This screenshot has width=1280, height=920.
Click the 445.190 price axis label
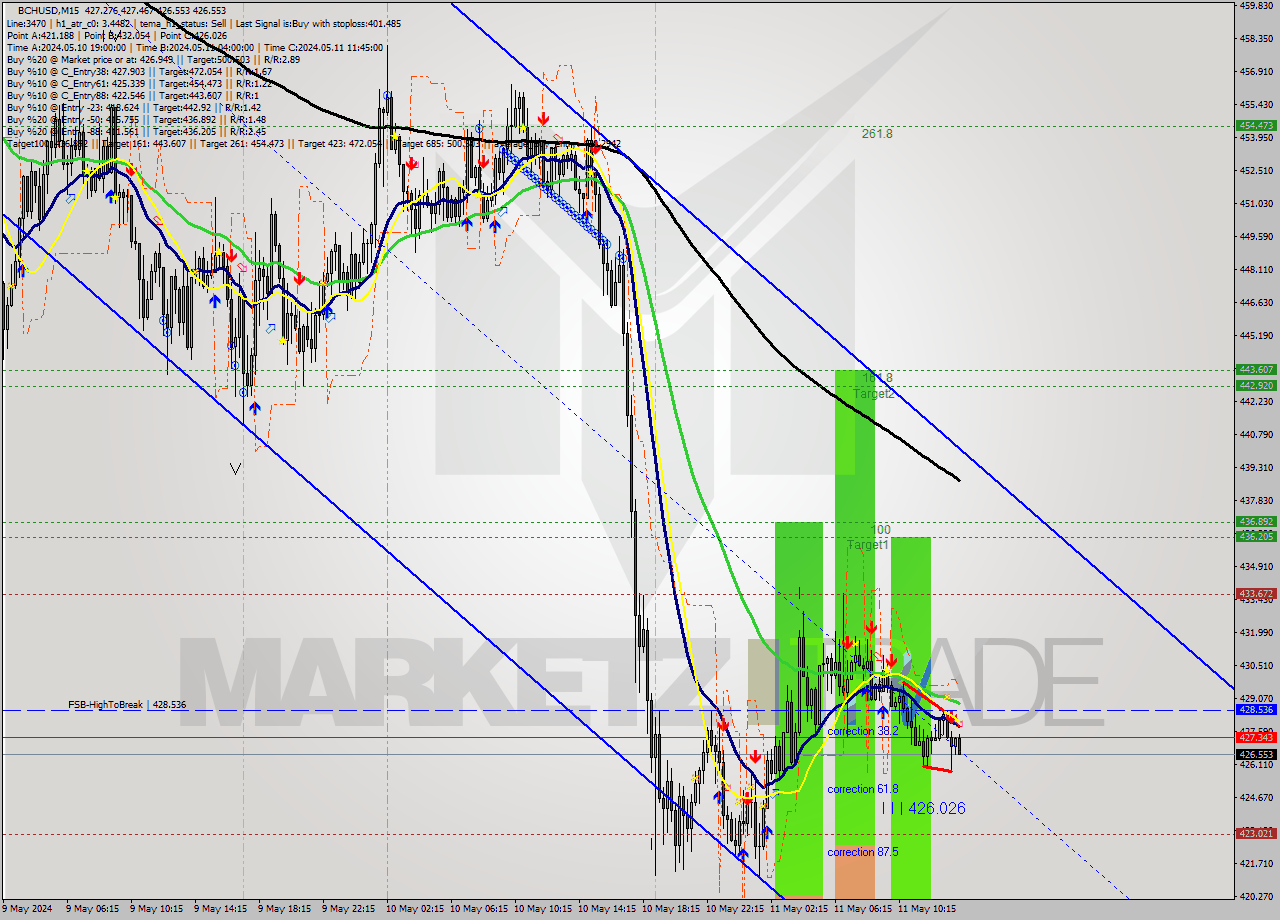(x=1256, y=335)
